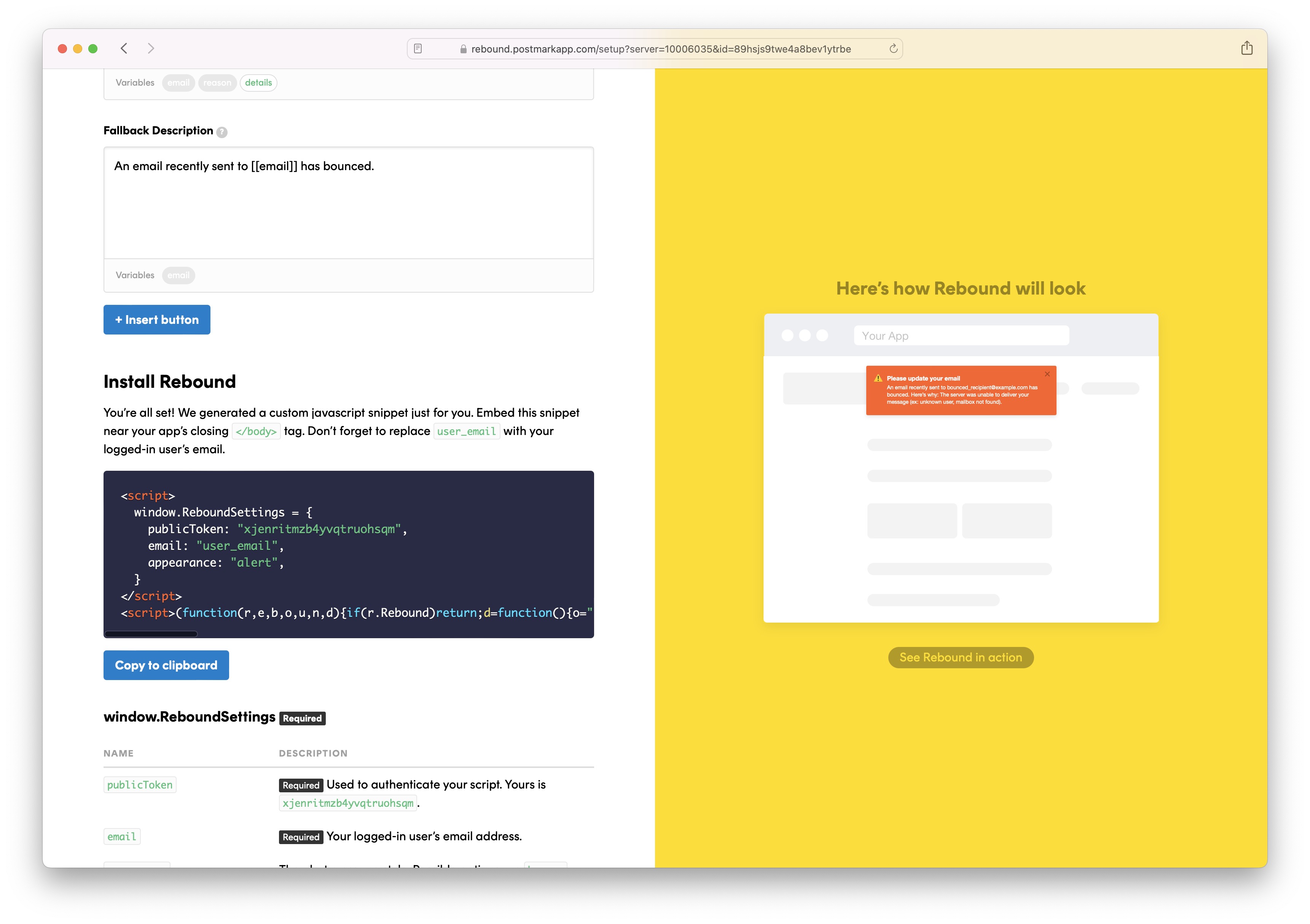This screenshot has height=924, width=1310.
Task: Click the green full-screen window button
Action: (93, 49)
